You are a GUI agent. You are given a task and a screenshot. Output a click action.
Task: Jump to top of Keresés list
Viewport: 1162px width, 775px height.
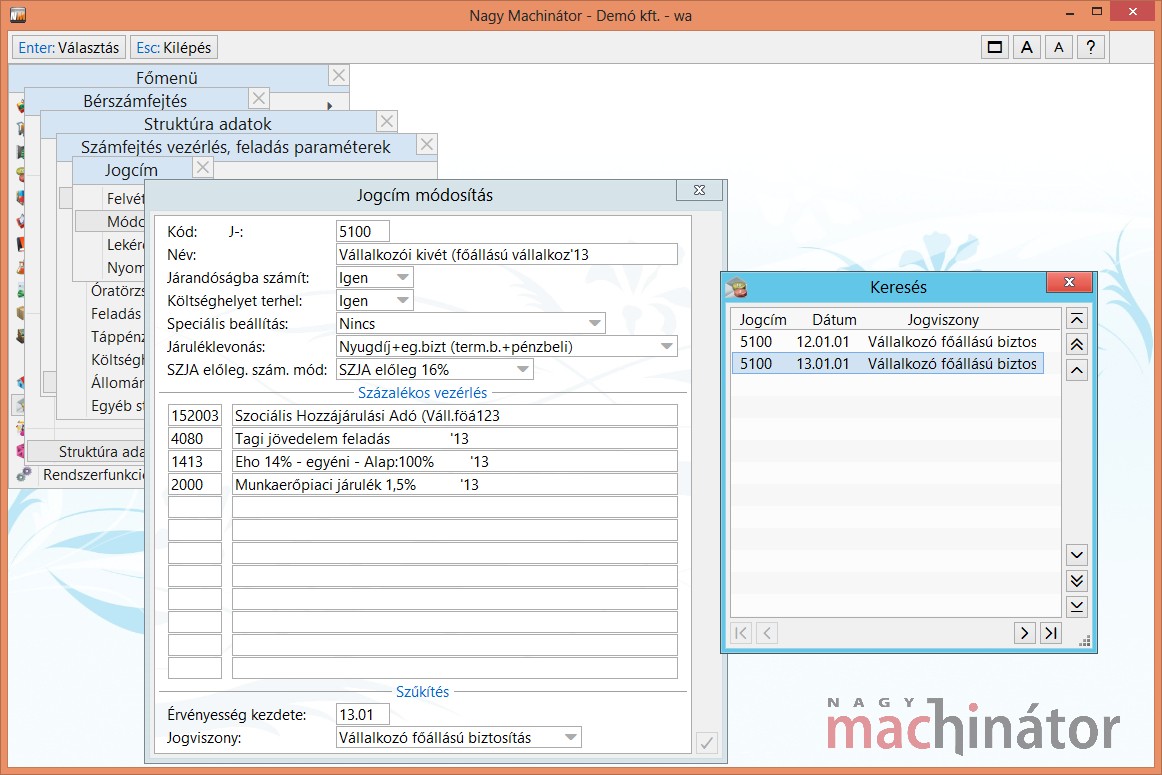click(x=1077, y=319)
